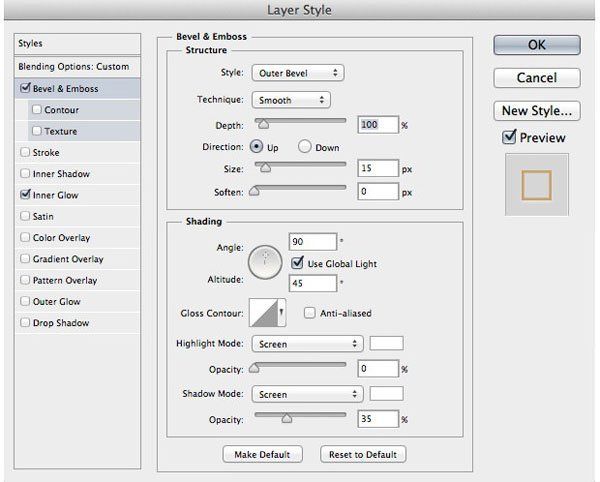Select the Bevel & Emboss label
Screen dimensions: 600x482
[65, 89]
